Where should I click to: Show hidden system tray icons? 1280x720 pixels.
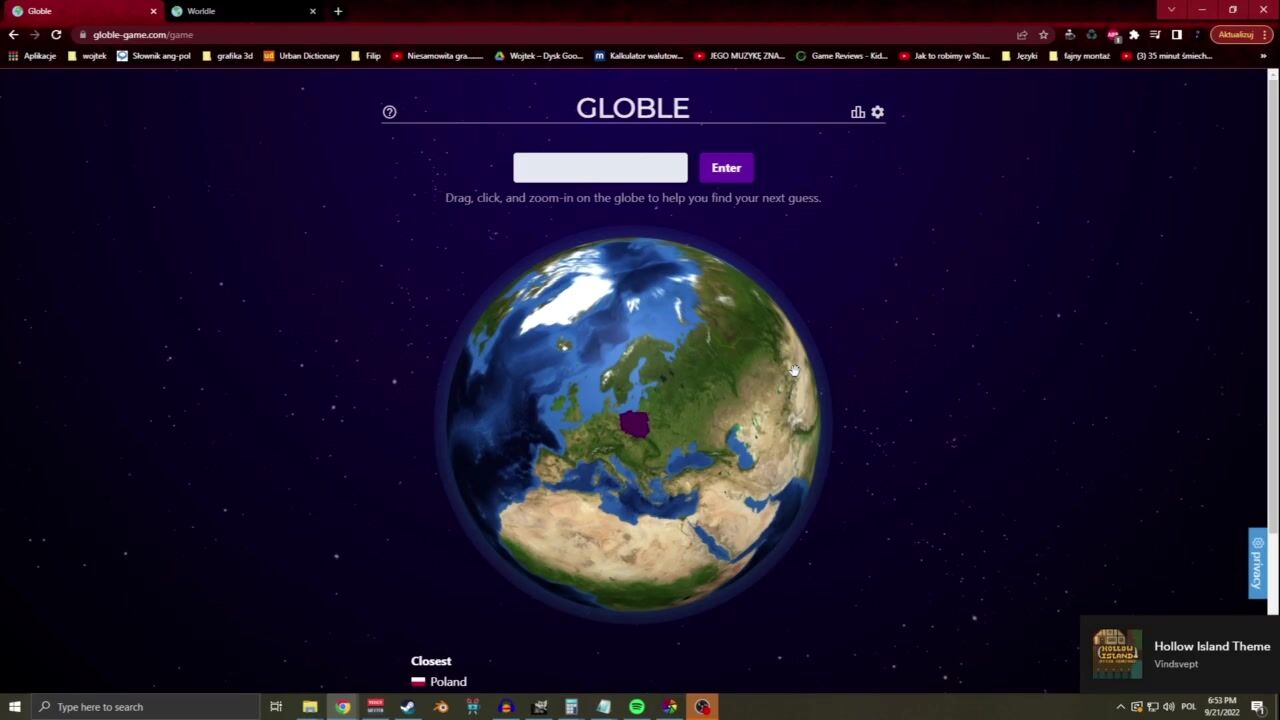[1120, 707]
